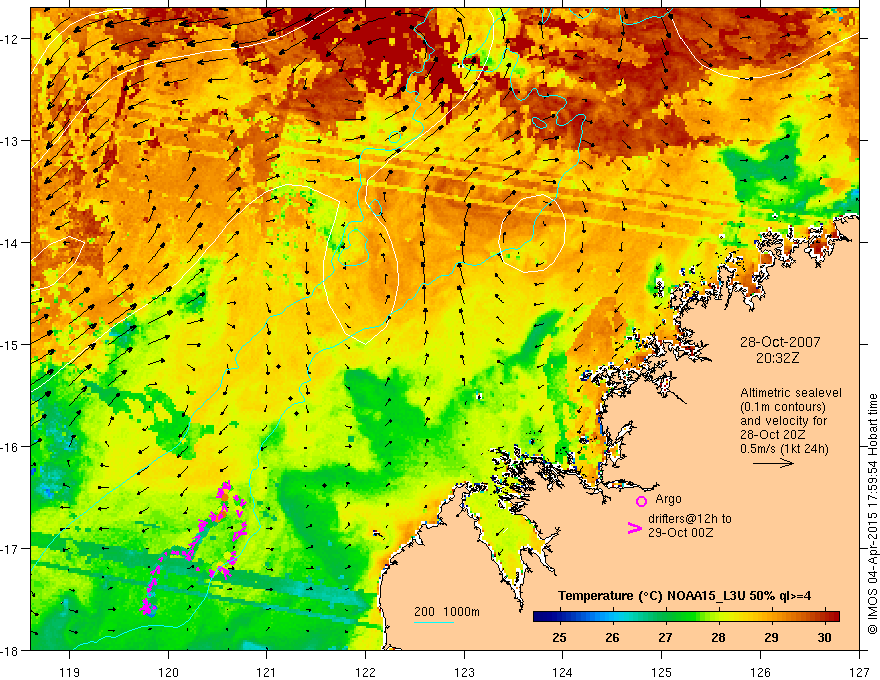Click the colorbar tick label 29

click(771, 637)
